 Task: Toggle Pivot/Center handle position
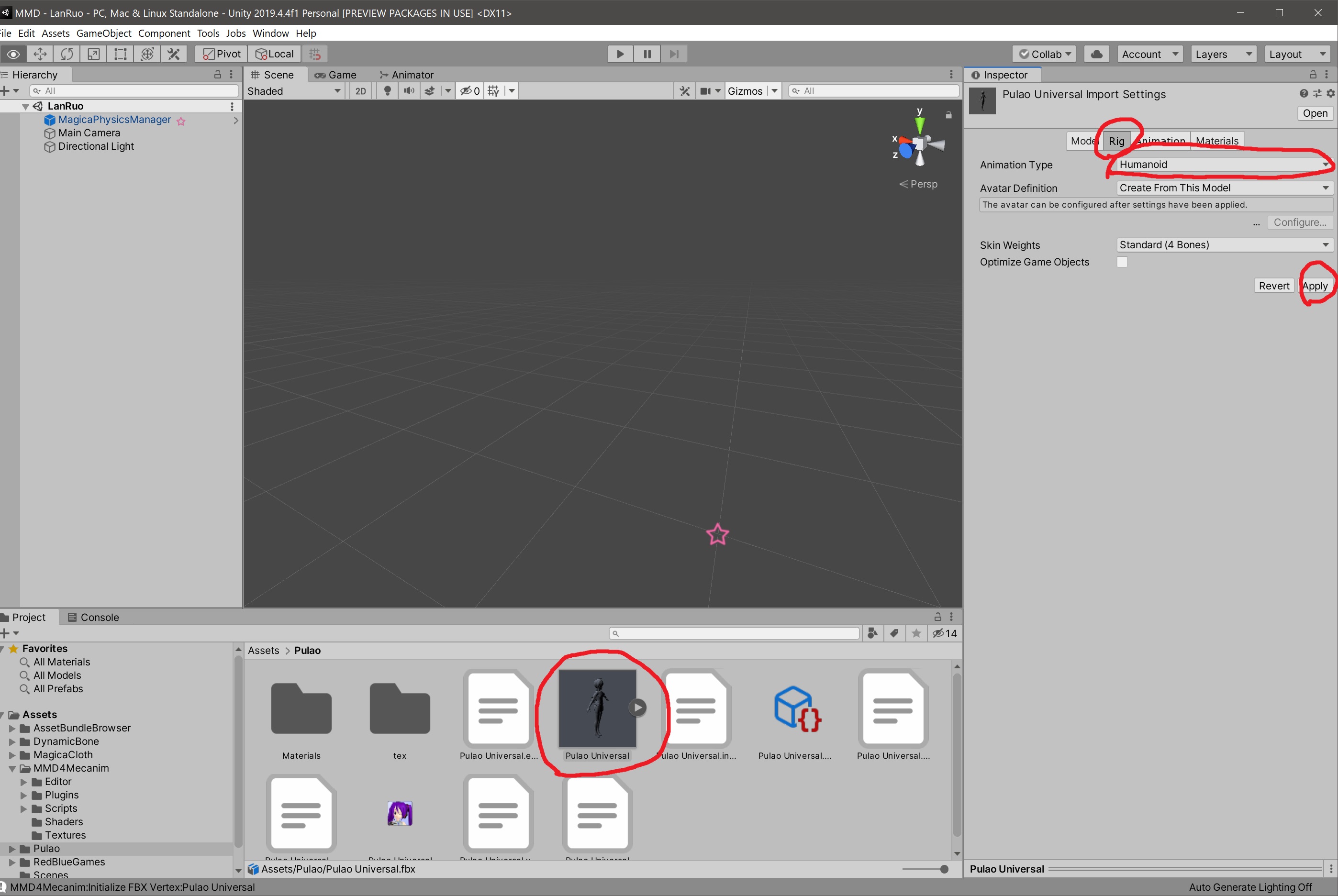223,54
